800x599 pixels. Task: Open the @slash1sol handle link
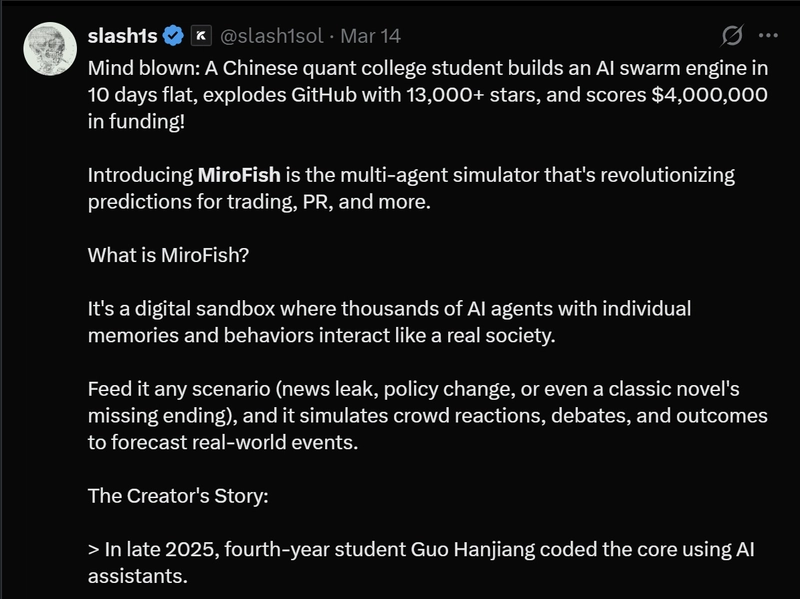coord(273,36)
